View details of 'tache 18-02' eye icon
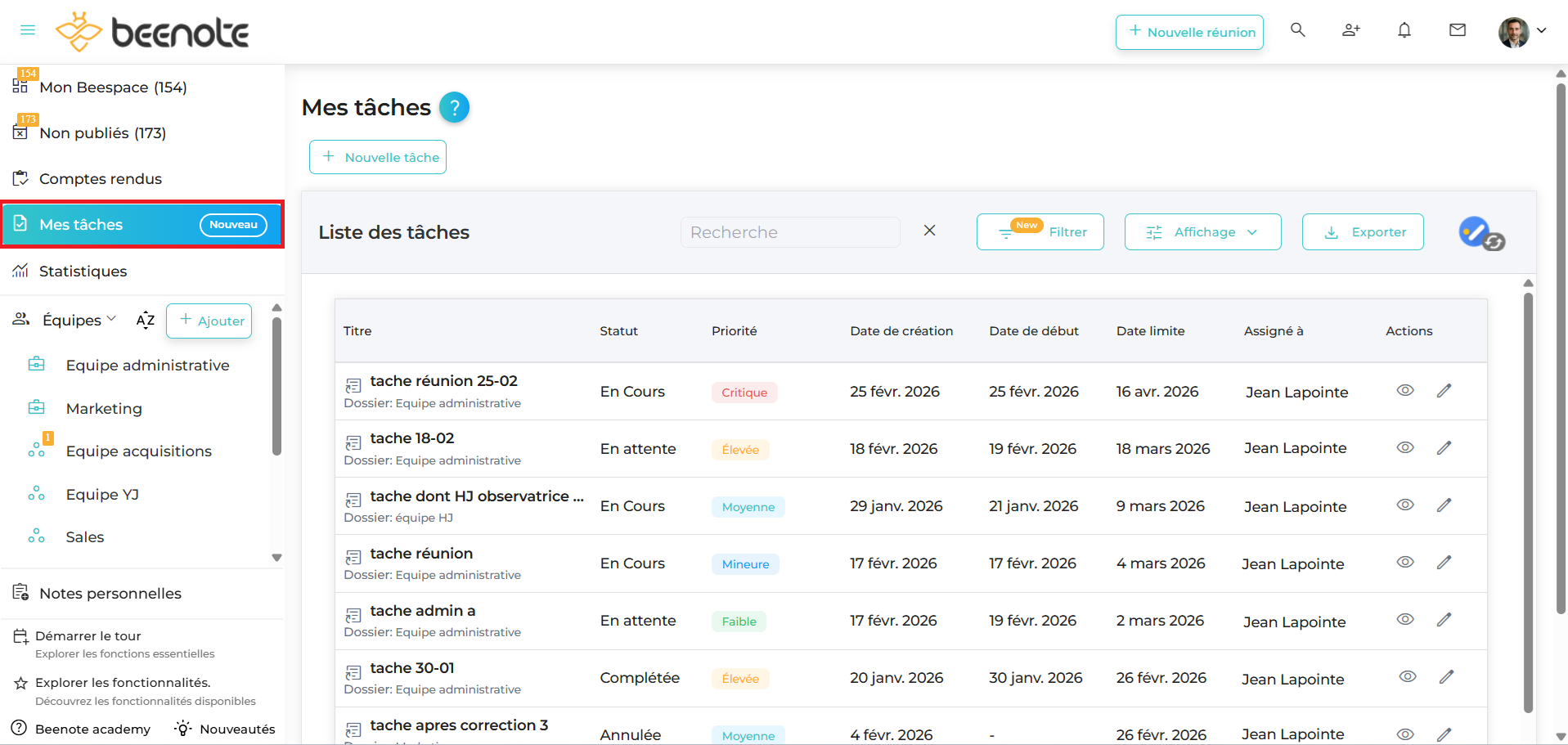The image size is (1568, 745). pyautogui.click(x=1404, y=447)
